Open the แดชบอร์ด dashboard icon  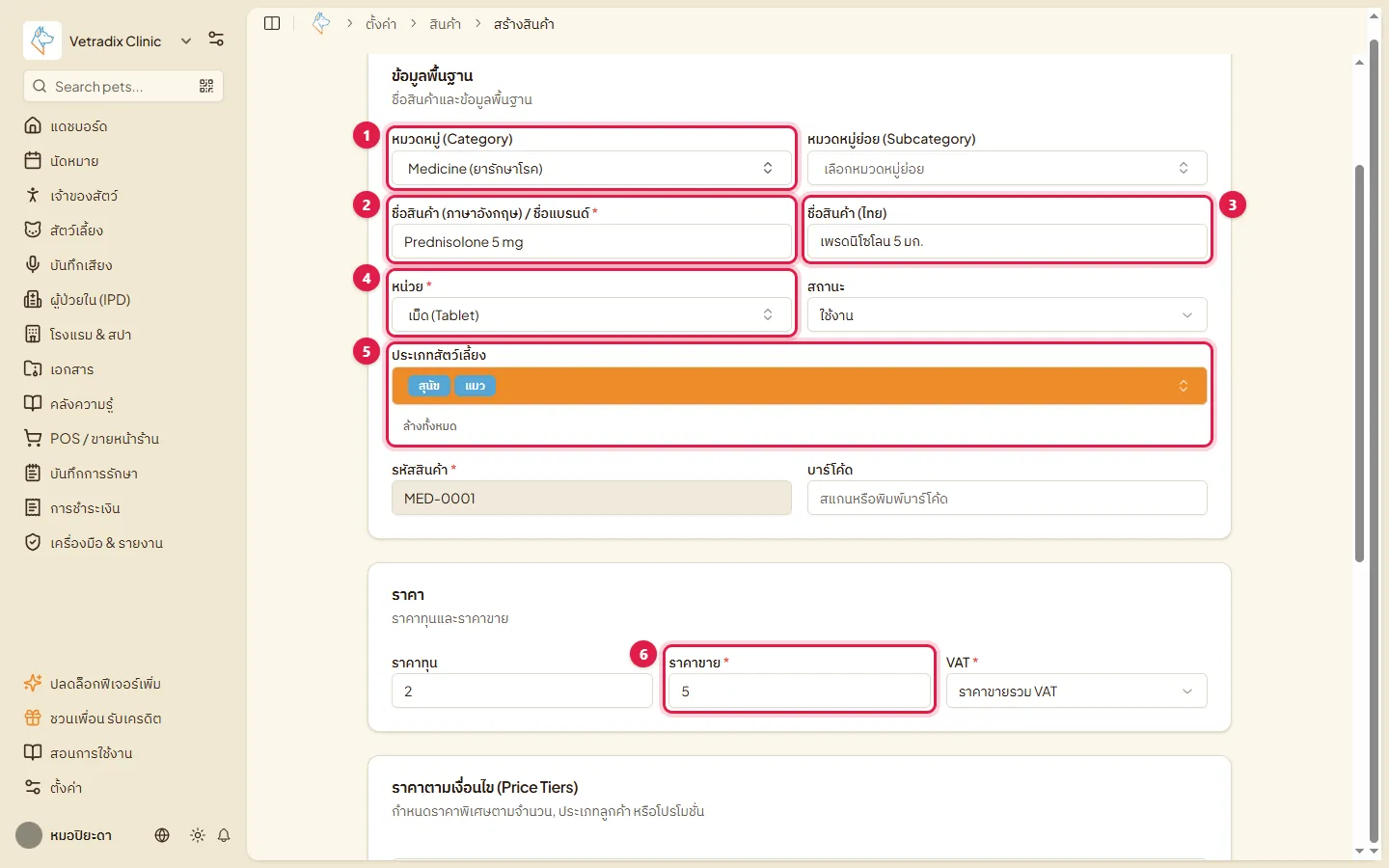(x=33, y=125)
